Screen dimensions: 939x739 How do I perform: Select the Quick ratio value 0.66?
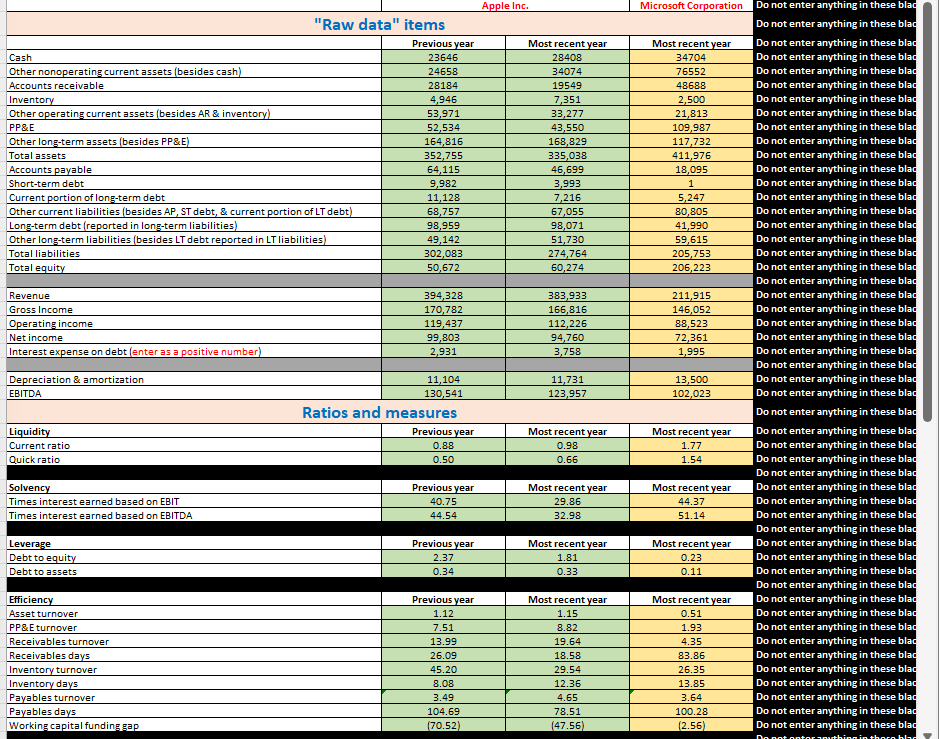pyautogui.click(x=567, y=459)
